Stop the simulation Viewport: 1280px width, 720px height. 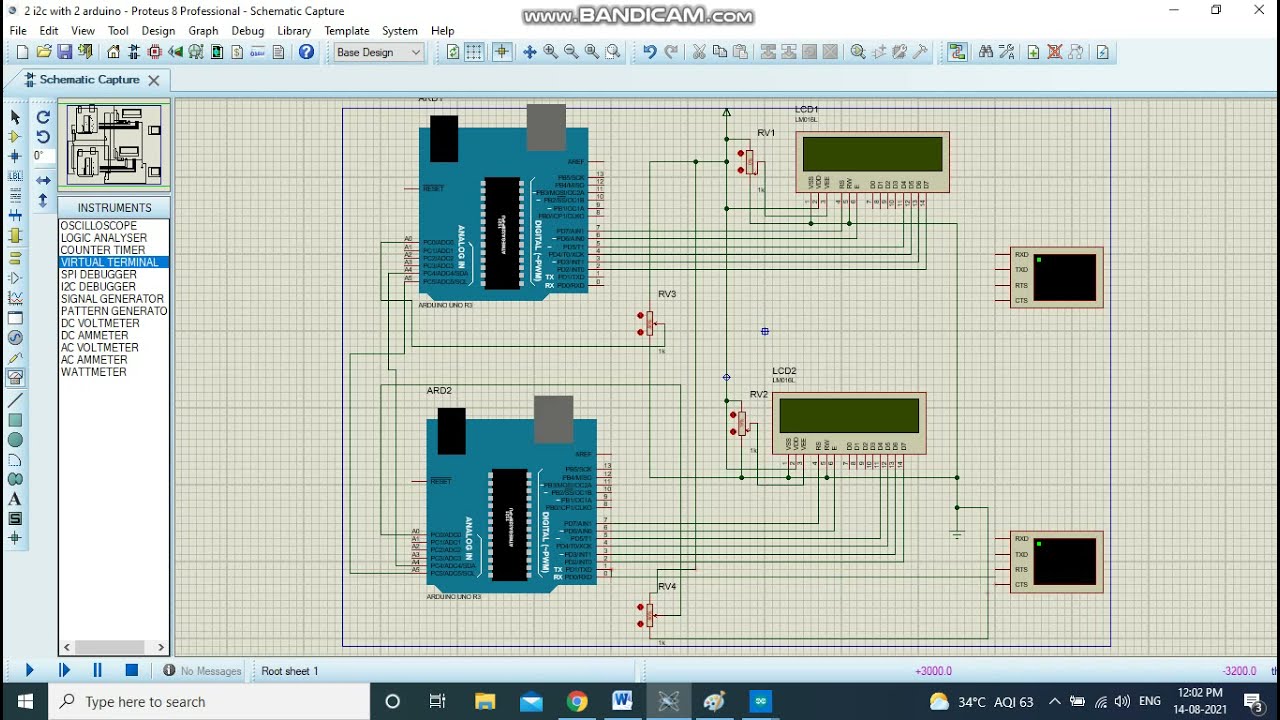click(131, 671)
